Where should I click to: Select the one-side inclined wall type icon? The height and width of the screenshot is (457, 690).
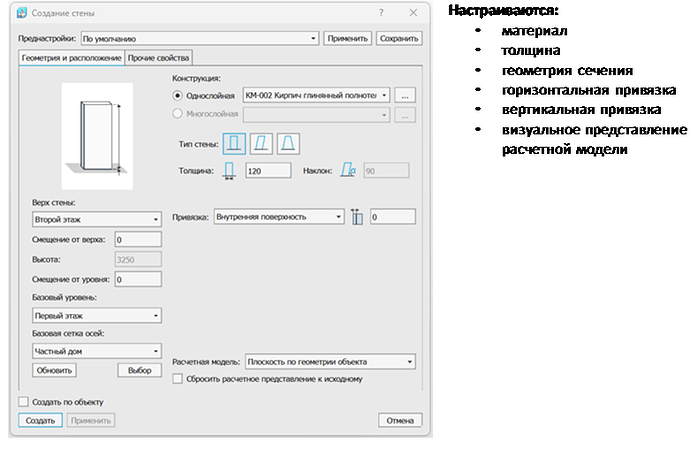pos(261,143)
